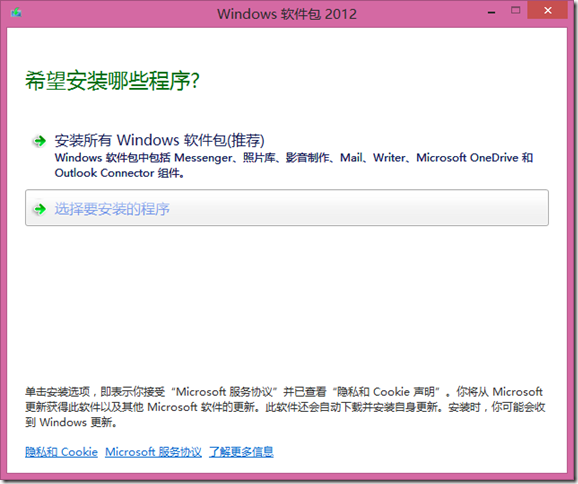This screenshot has height=484, width=578.
Task: Click the 到 Windows 更新 line of notice
Action: click(x=72, y=422)
